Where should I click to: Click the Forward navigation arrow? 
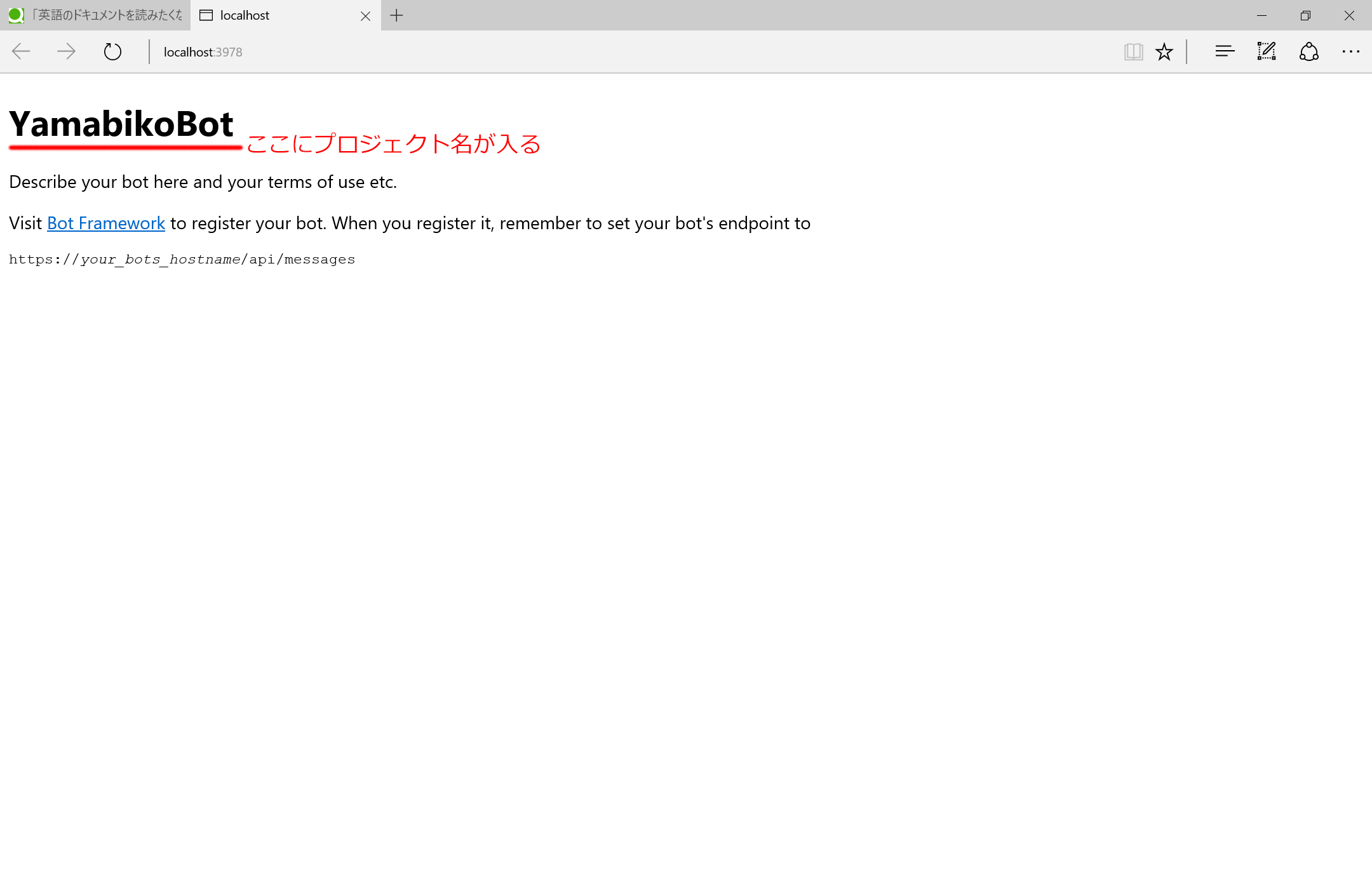[66, 51]
